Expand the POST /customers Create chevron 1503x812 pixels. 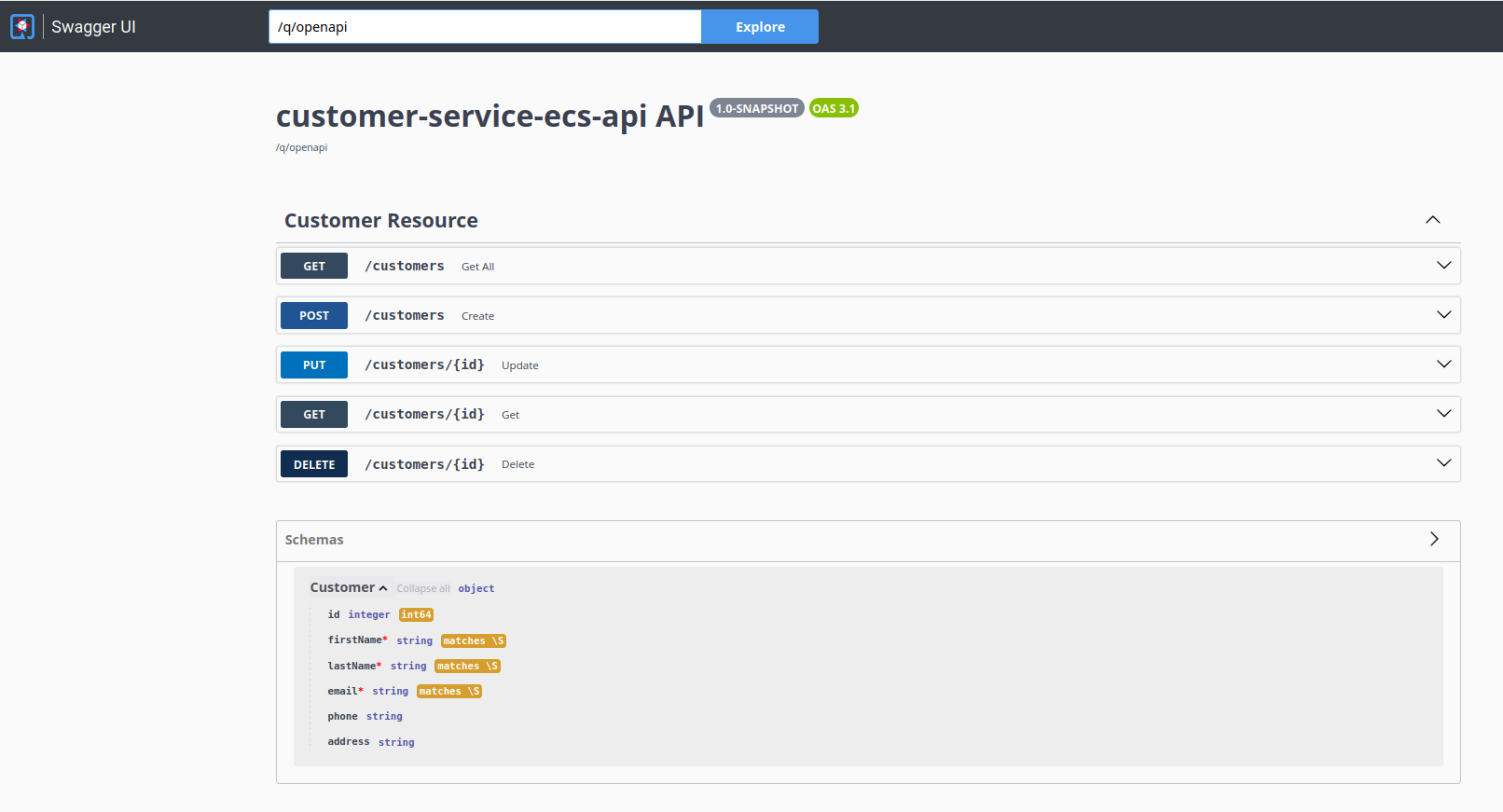(x=1443, y=315)
